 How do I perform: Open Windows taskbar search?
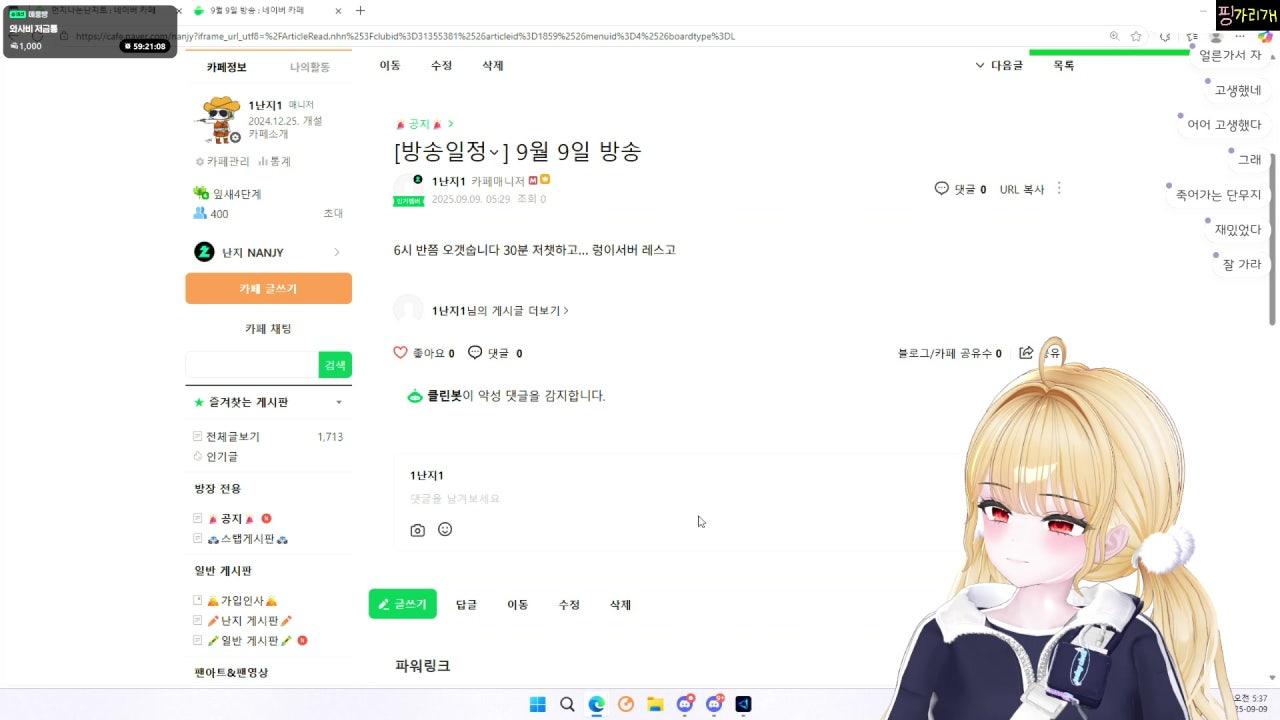[567, 704]
